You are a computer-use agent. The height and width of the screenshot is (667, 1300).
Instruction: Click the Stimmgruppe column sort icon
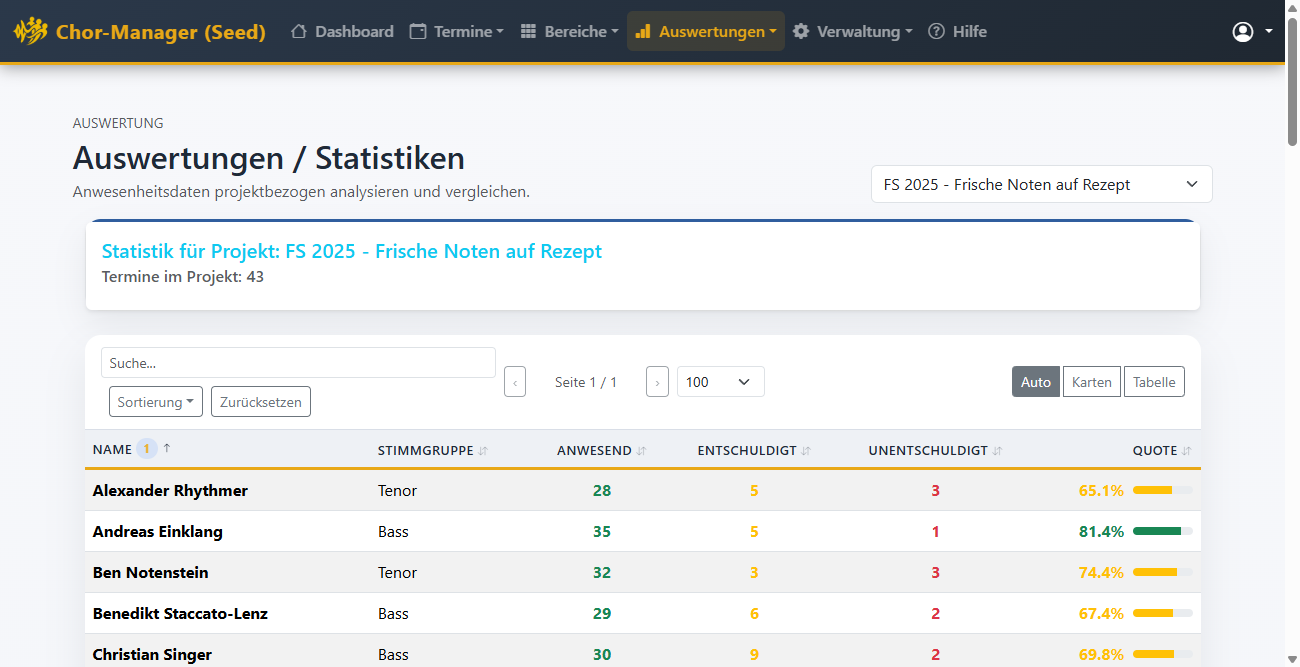[x=483, y=451]
